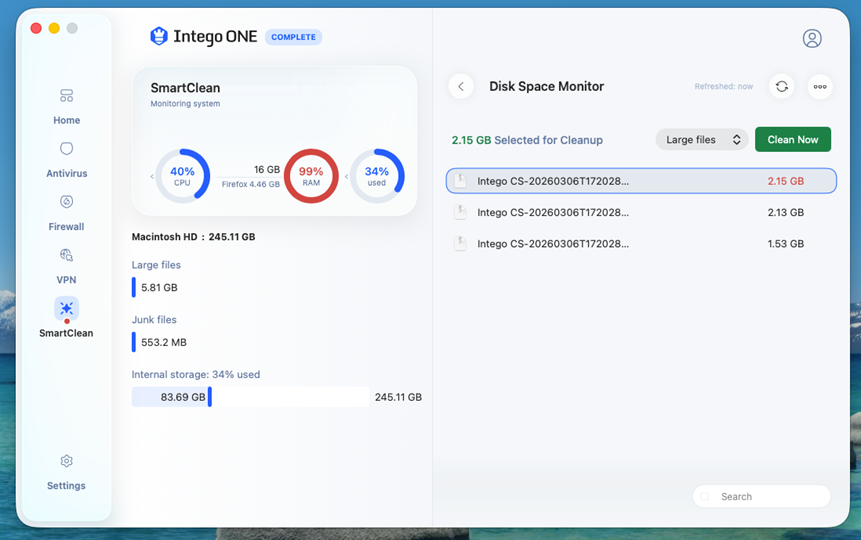Click file icon of 1.53 GB item

point(461,243)
